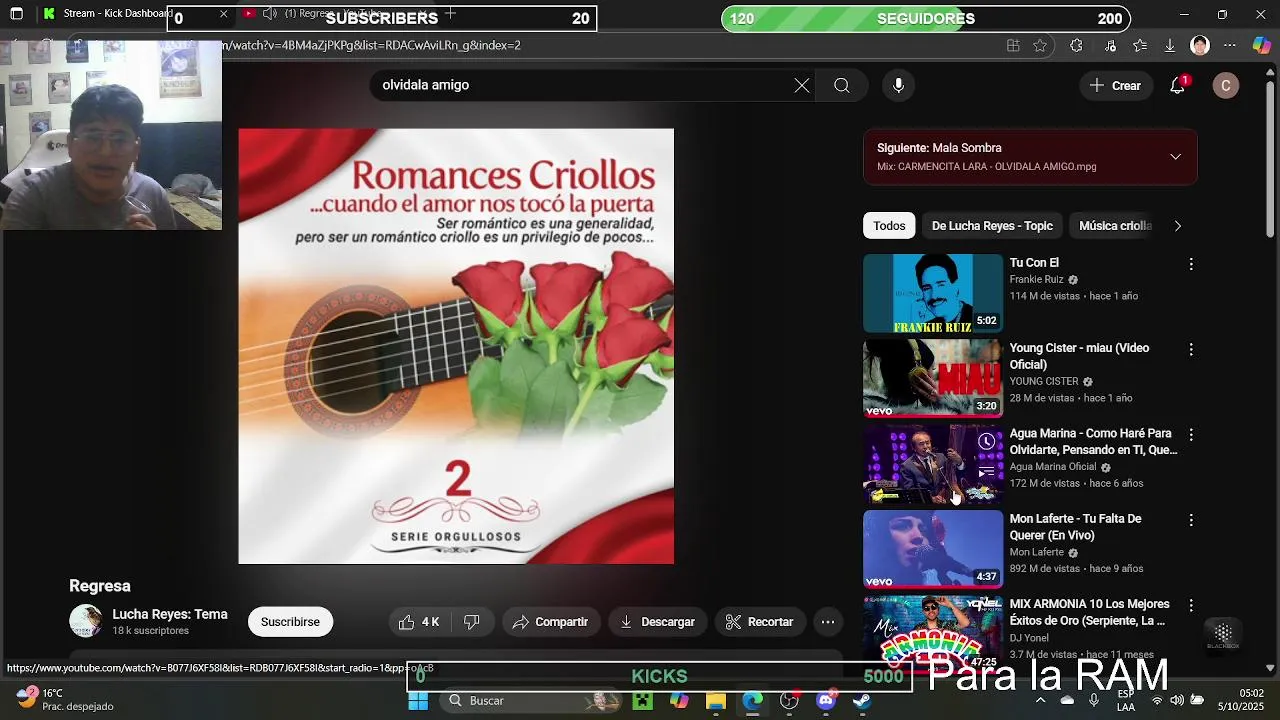Open Steam from the taskbar
The width and height of the screenshot is (1280, 720).
[861, 701]
